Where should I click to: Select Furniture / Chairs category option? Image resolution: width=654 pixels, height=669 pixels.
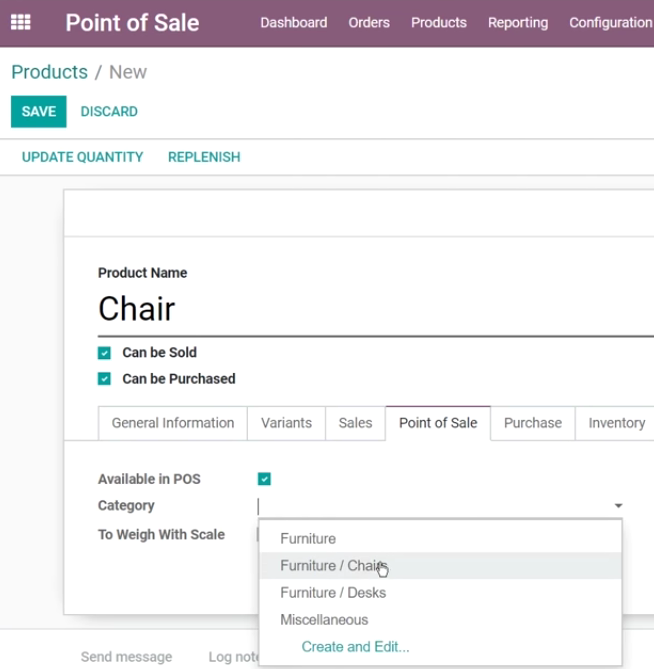tap(440, 566)
